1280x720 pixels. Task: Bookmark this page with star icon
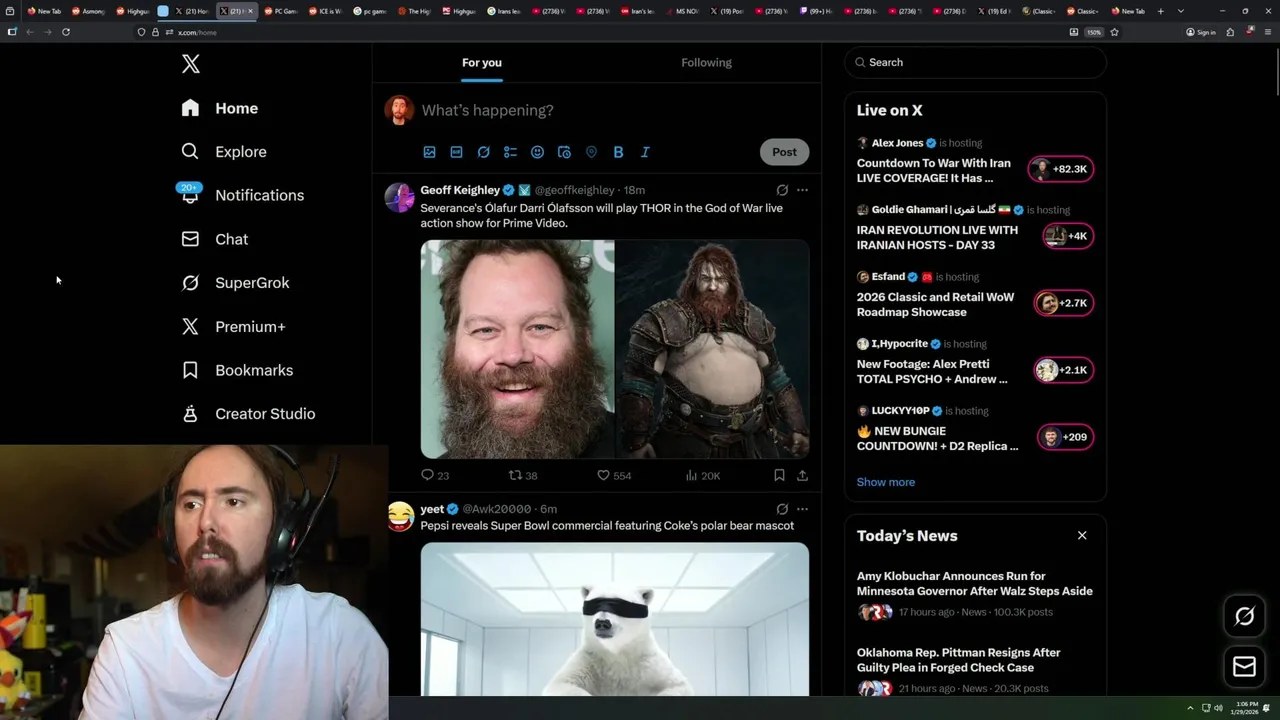click(1114, 32)
